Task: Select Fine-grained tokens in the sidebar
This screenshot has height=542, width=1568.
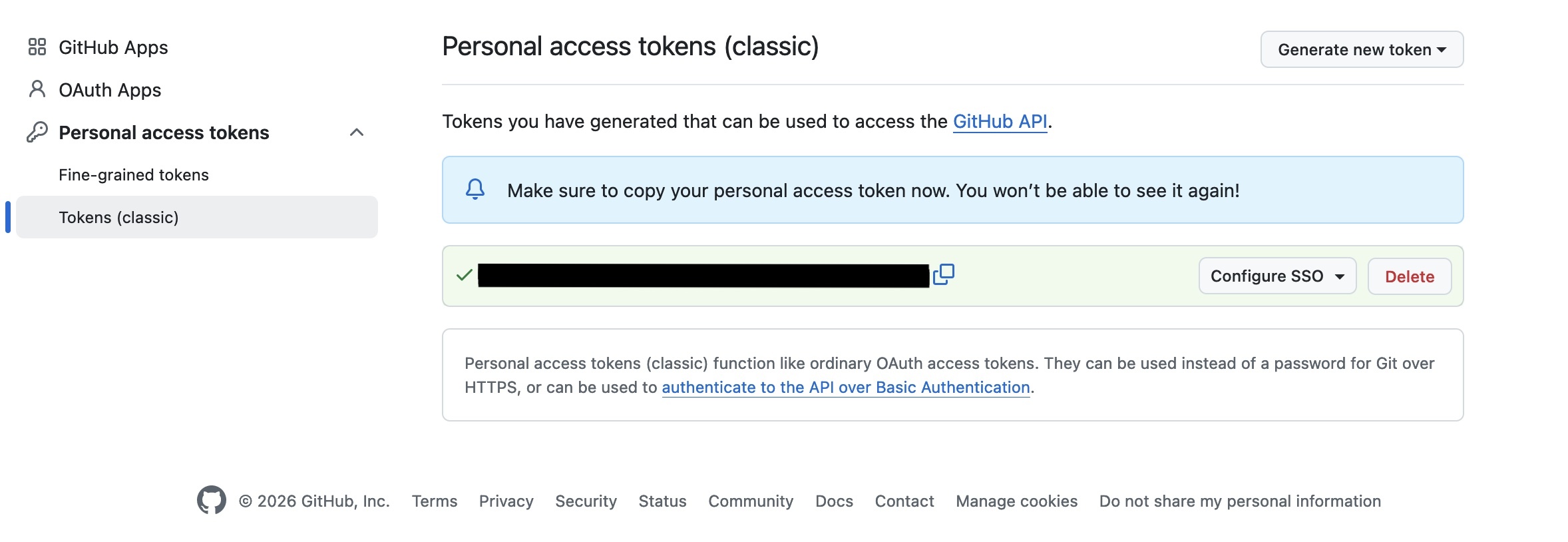Action: pyautogui.click(x=133, y=174)
